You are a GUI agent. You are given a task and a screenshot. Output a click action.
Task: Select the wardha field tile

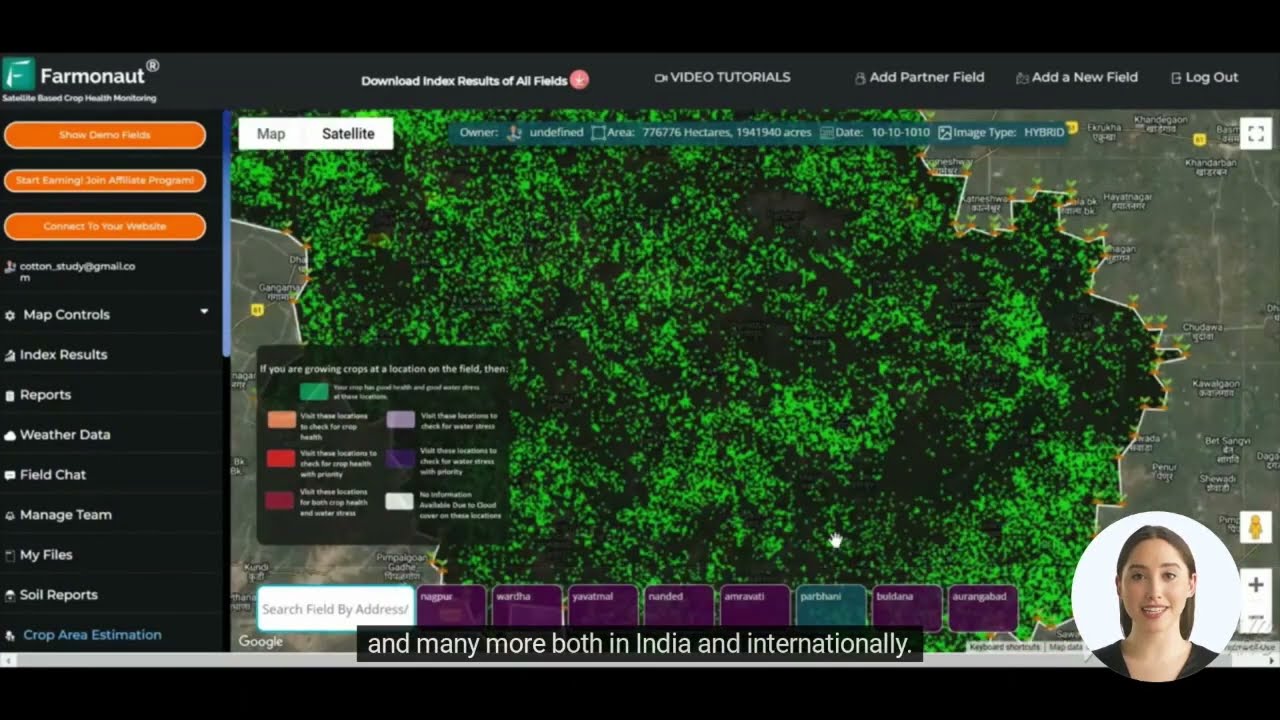tap(527, 607)
